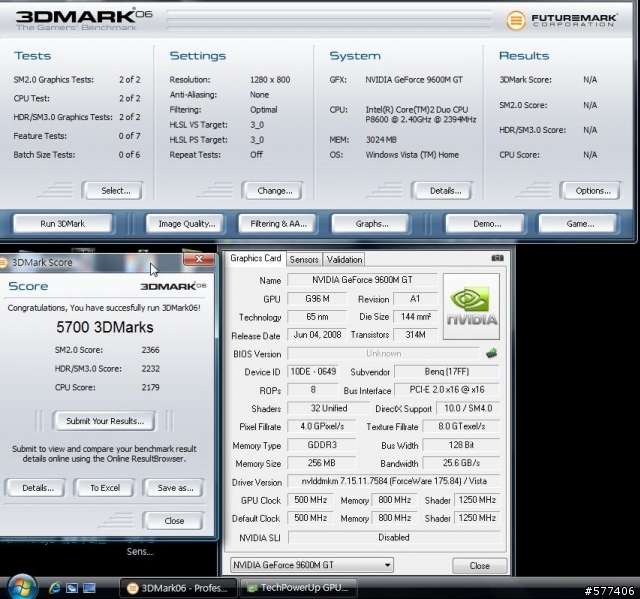Viewport: 640px width, 599px height.
Task: Click the CPU Score value 2179
Action: pyautogui.click(x=150, y=387)
